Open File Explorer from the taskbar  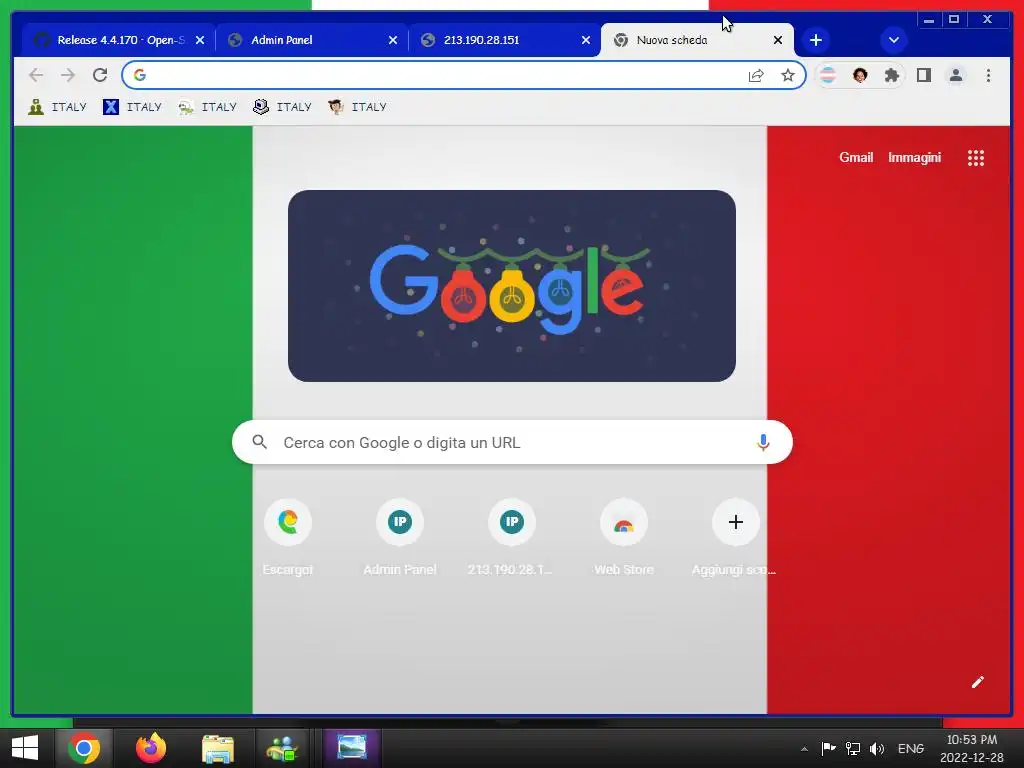[x=217, y=748]
